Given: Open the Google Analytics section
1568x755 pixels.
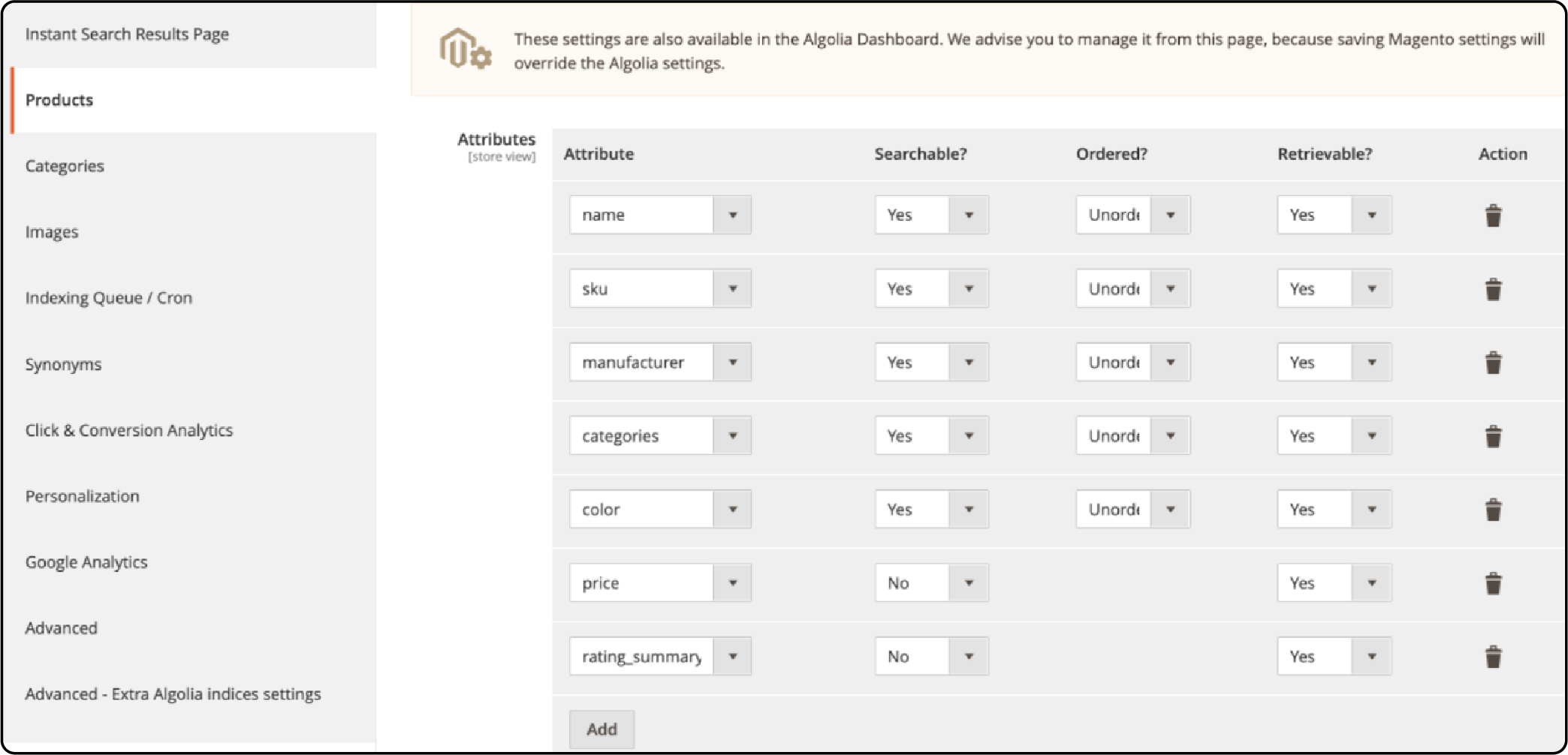Looking at the screenshot, I should pyautogui.click(x=194, y=563).
